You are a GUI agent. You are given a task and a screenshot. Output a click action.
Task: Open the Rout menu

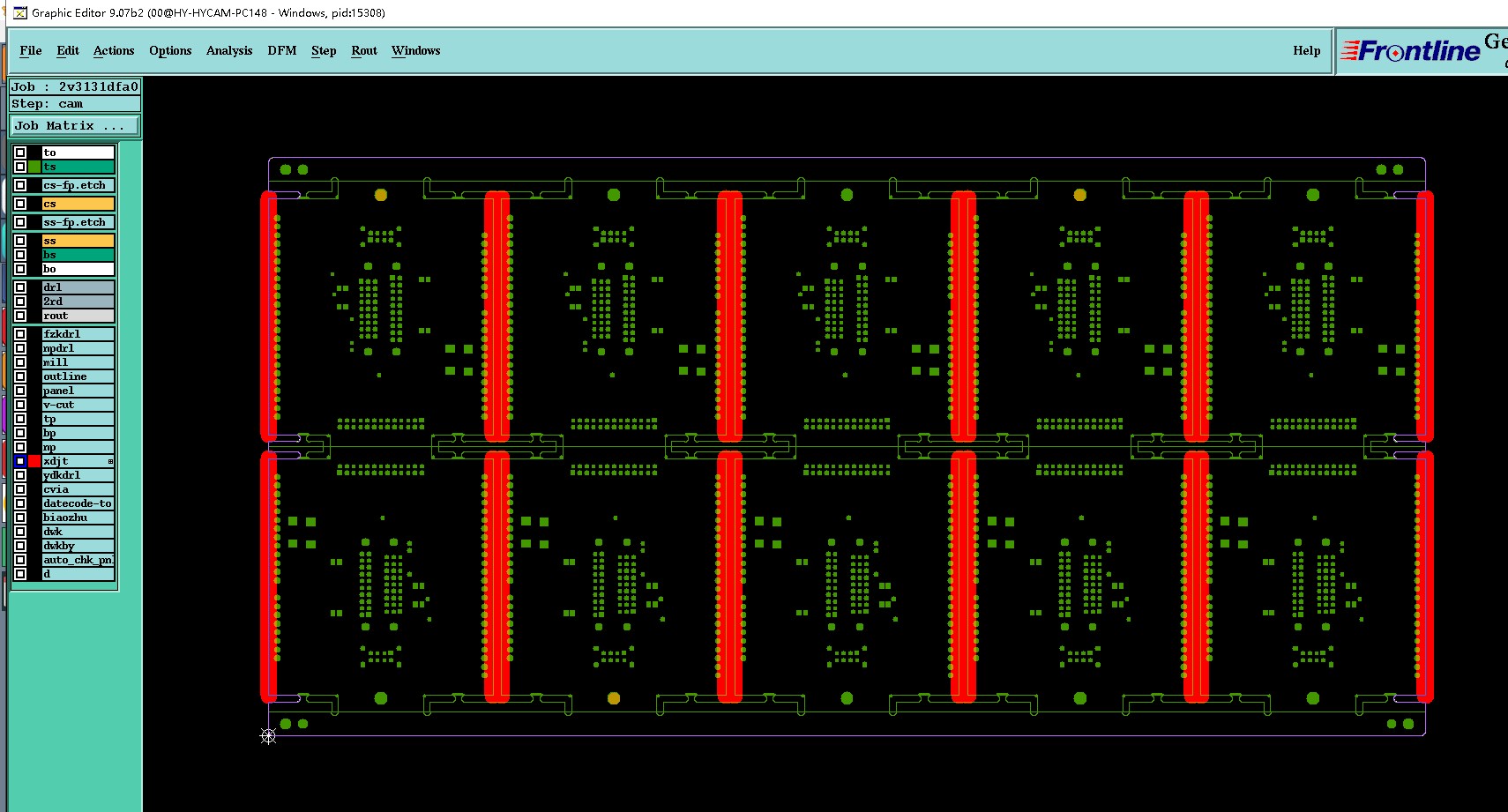(364, 50)
